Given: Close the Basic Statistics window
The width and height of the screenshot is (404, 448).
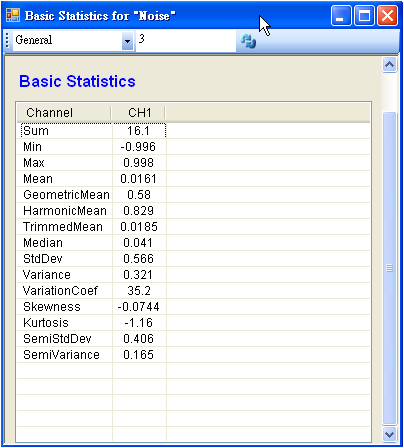Looking at the screenshot, I should coord(387,16).
